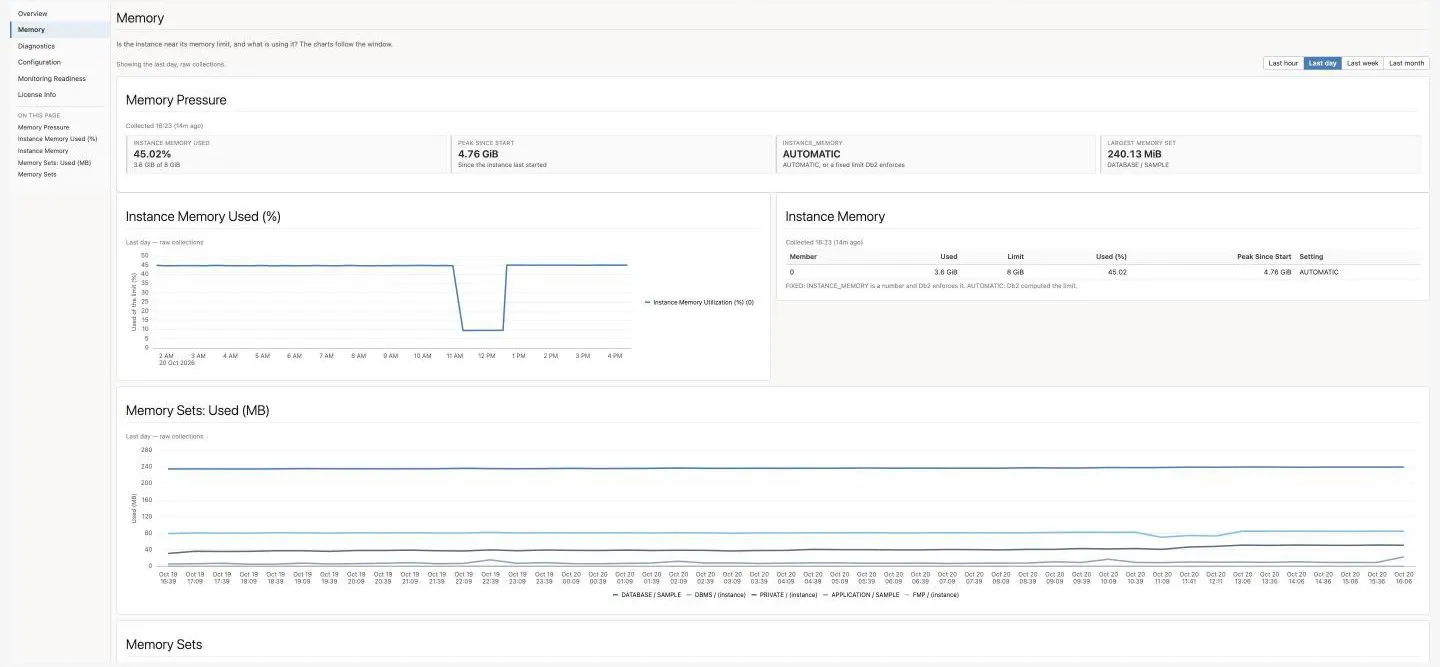Image resolution: width=1440 pixels, height=667 pixels.
Task: Click the 240.13 MiB largest memory set value
Action: [1134, 154]
